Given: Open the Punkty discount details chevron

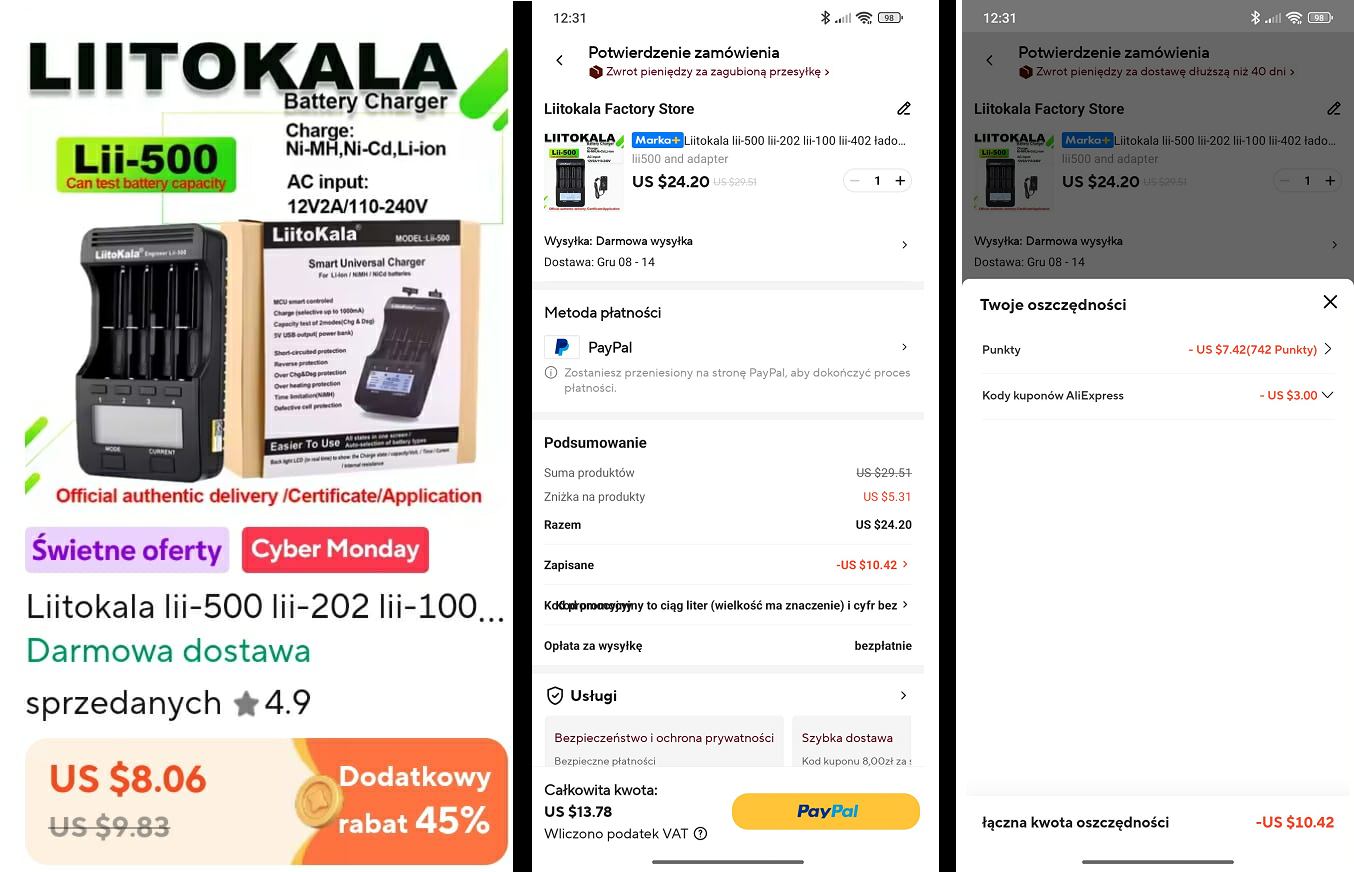Looking at the screenshot, I should click(1328, 349).
